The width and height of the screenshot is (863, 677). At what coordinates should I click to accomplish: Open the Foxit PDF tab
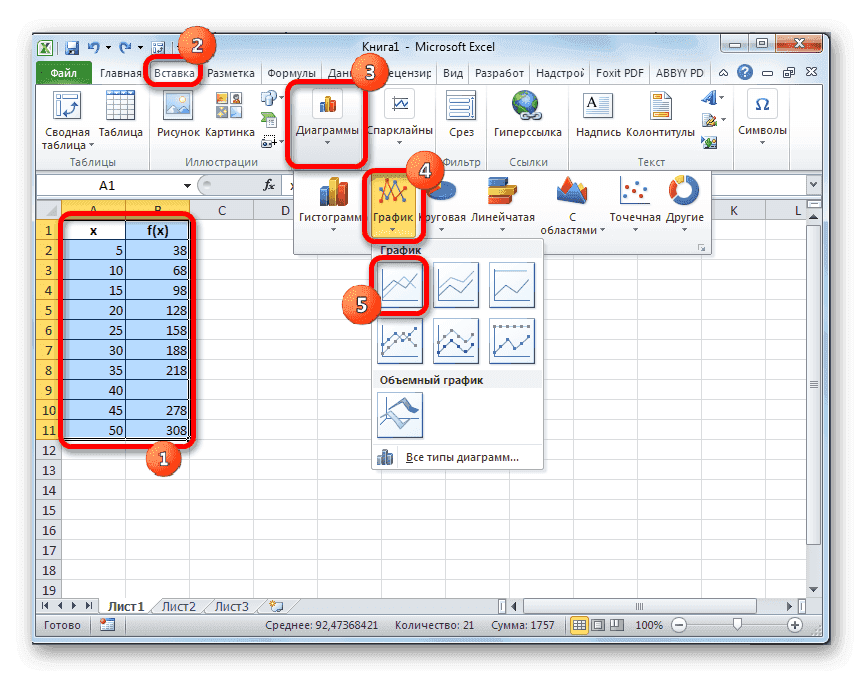619,72
